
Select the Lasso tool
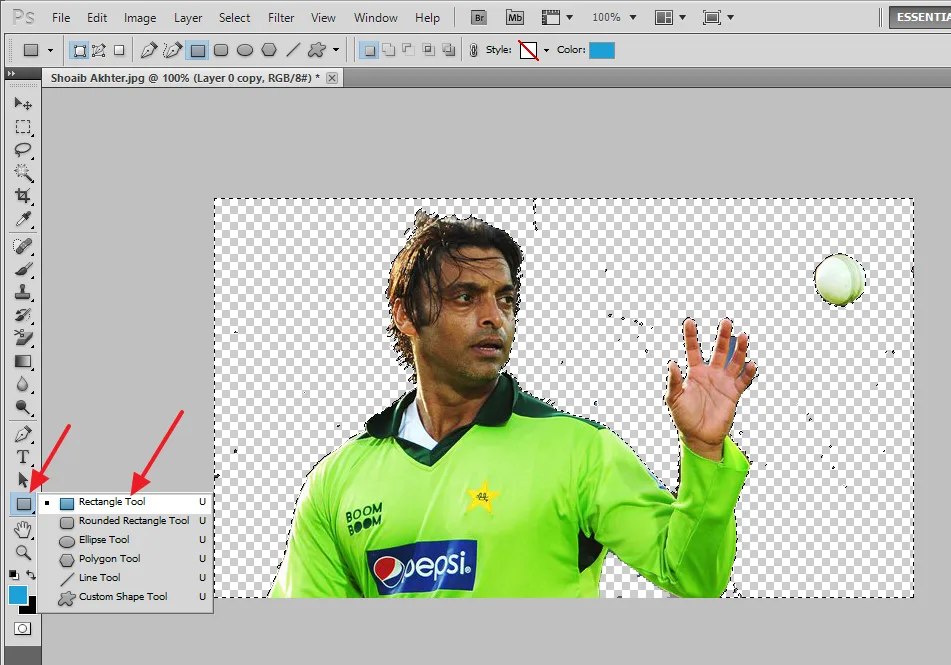click(x=23, y=149)
